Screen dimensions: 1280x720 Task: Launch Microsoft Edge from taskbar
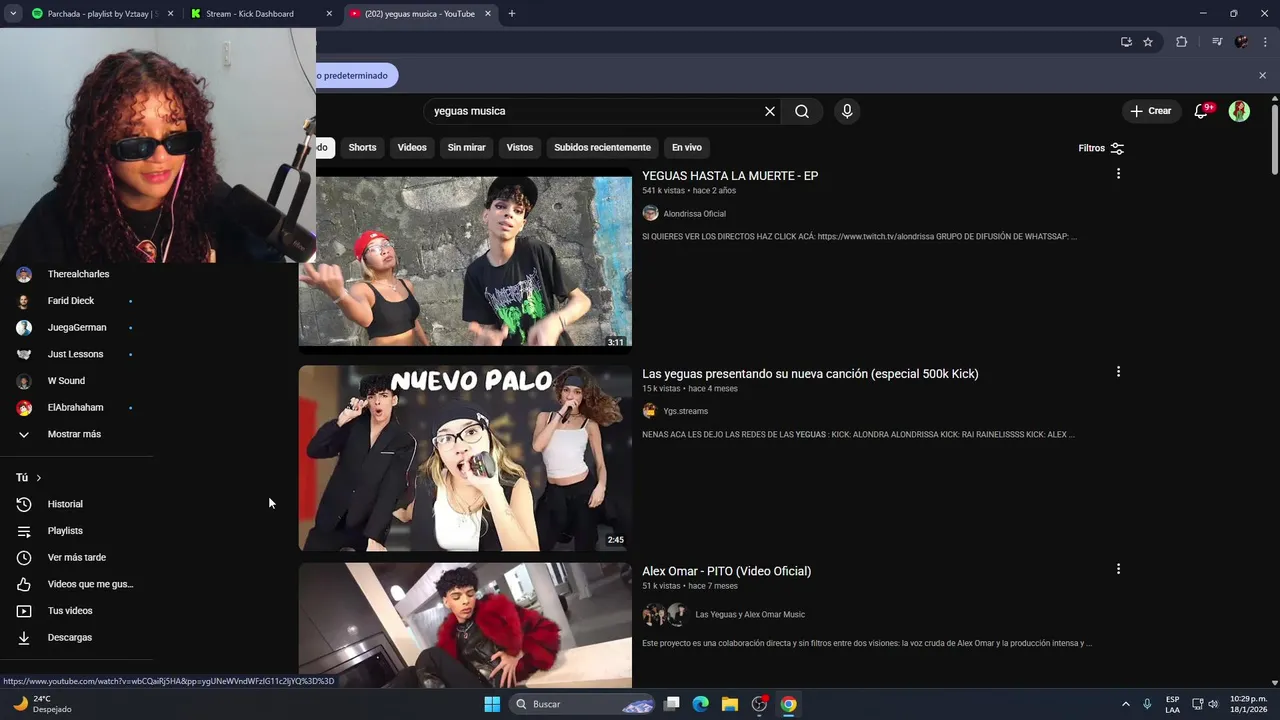[701, 704]
